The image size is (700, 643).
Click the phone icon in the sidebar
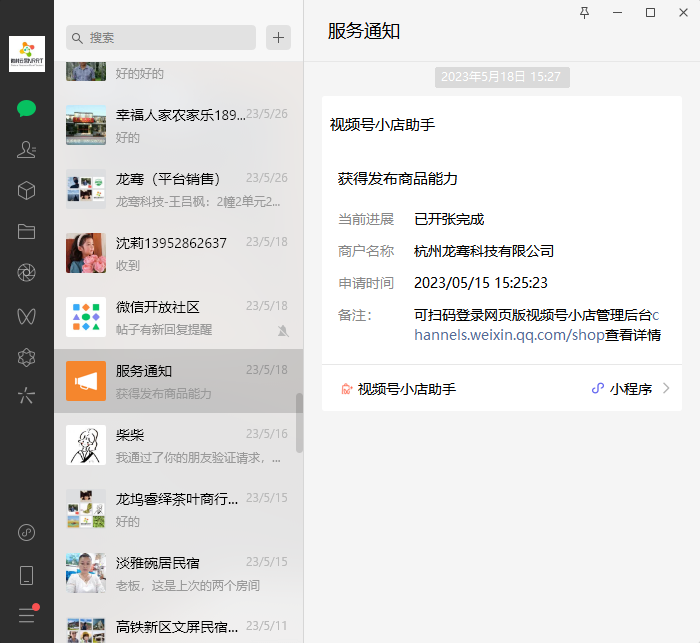point(26,575)
